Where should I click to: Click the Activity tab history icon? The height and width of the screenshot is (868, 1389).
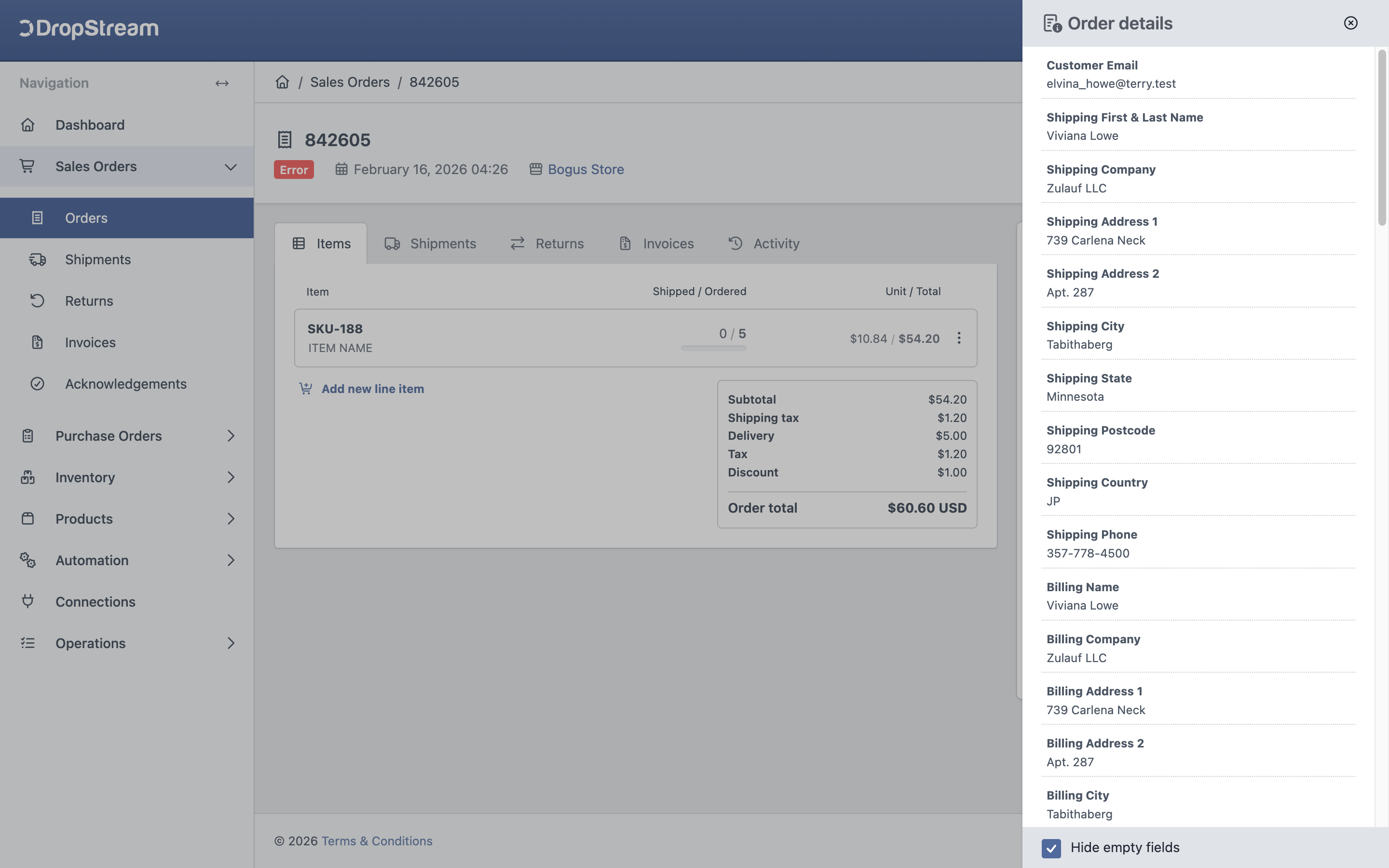pos(735,244)
